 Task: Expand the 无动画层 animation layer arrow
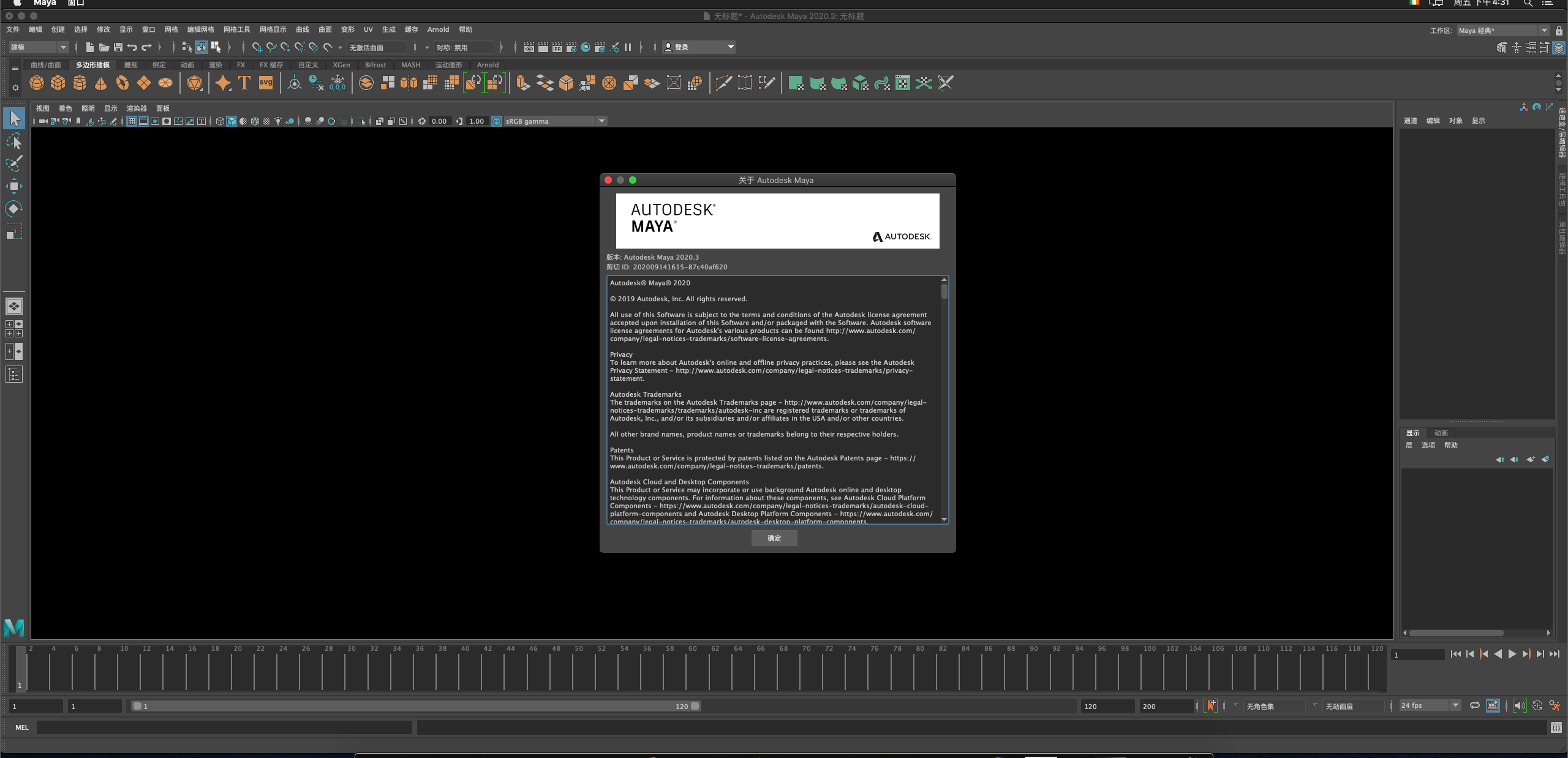tap(1315, 705)
